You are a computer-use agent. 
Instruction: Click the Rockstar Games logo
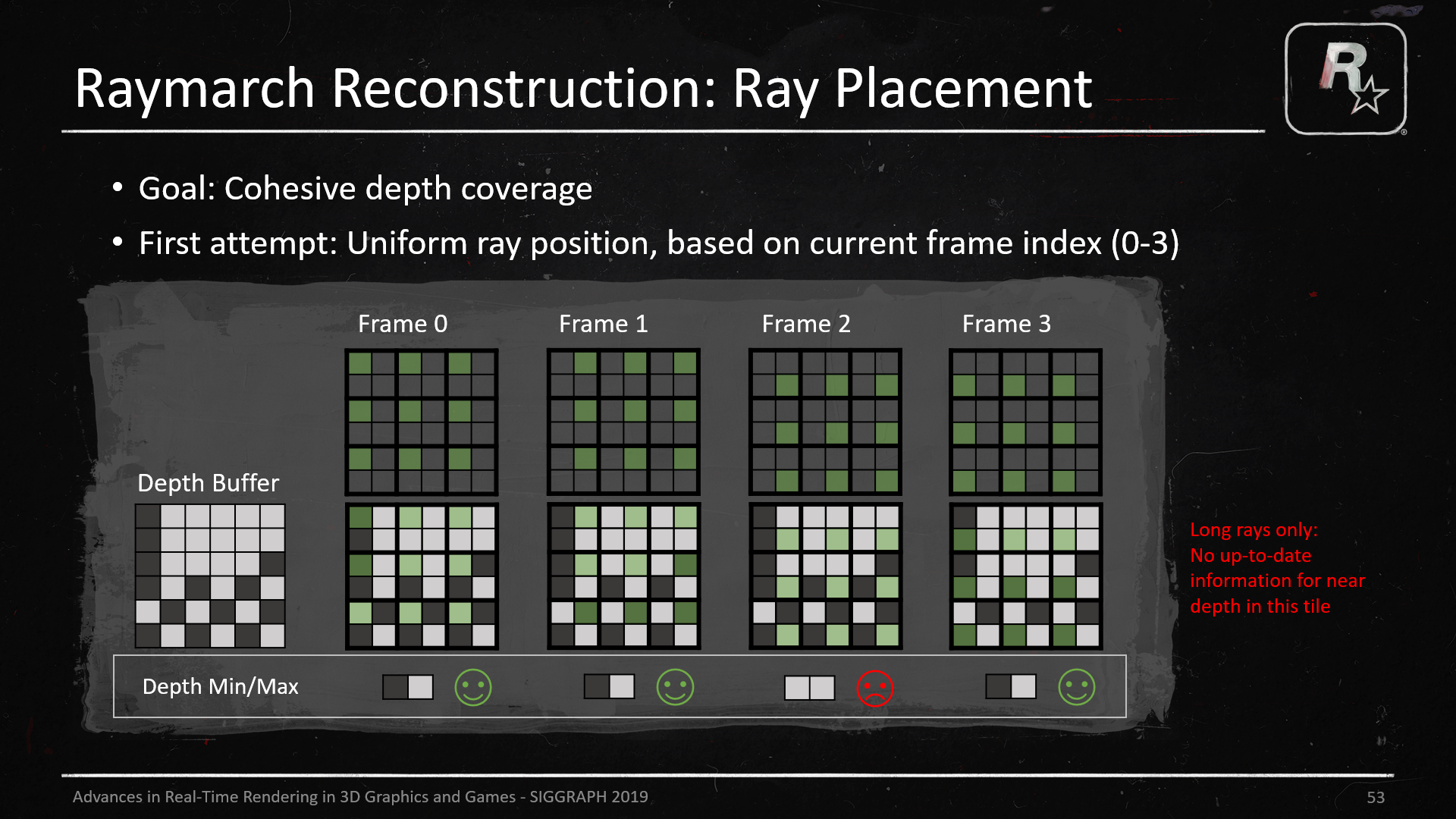(x=1346, y=79)
